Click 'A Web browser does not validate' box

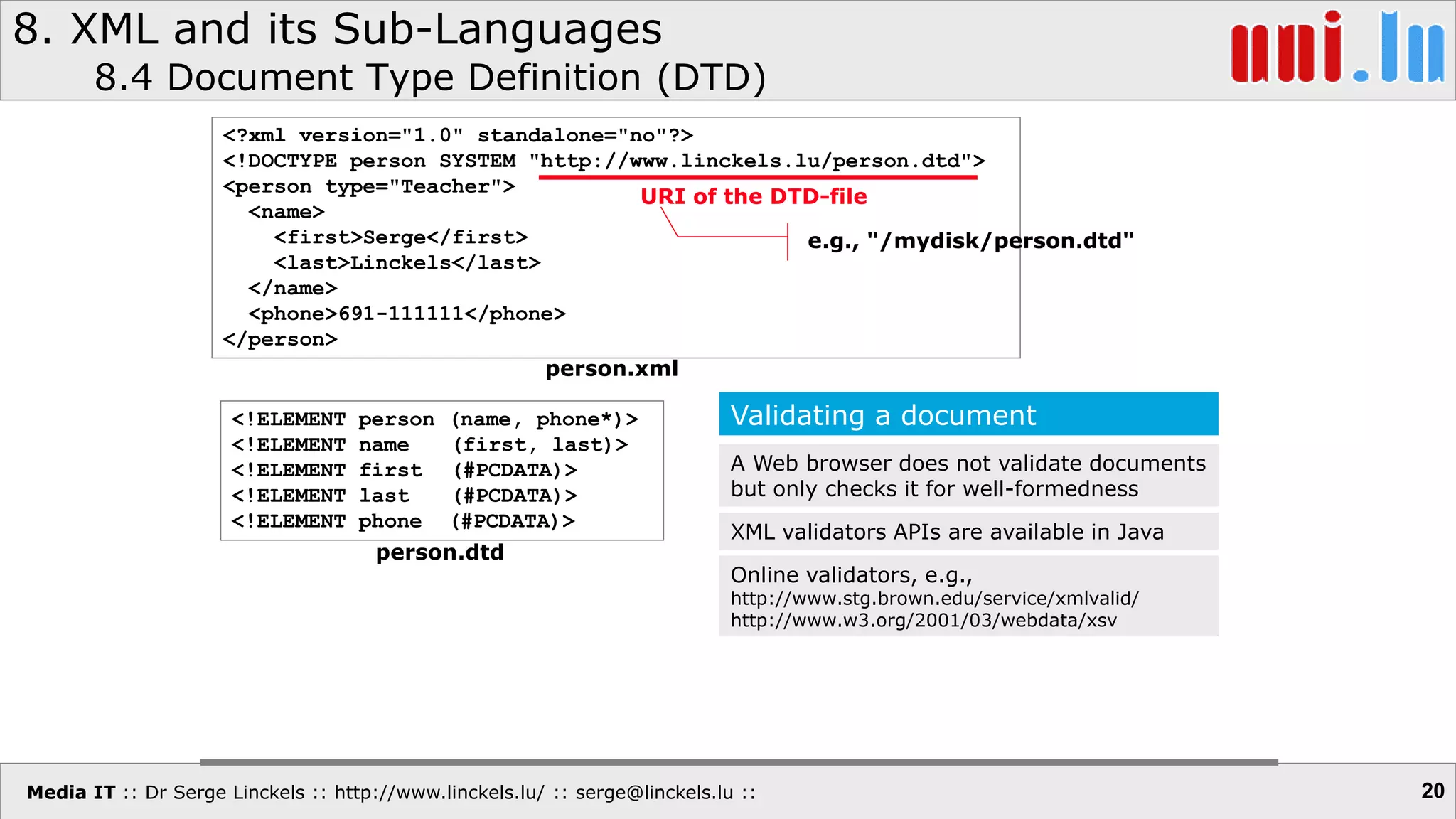tap(968, 476)
